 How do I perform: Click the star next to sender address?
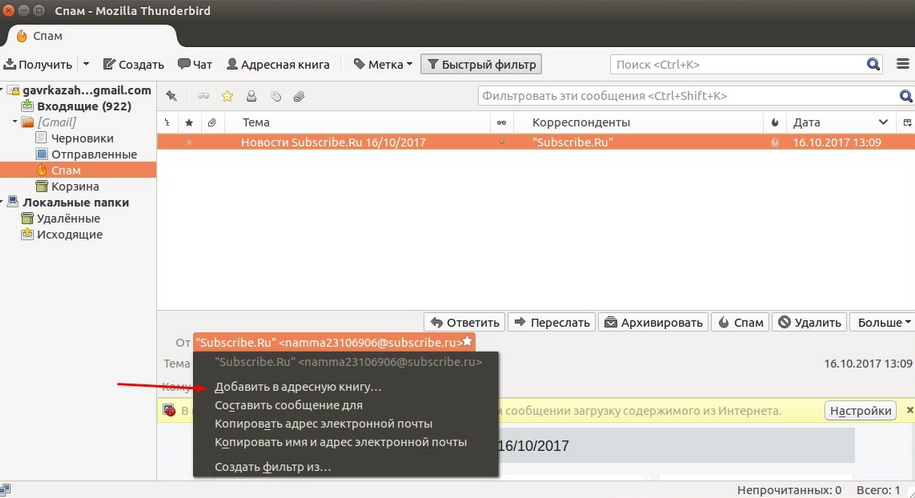(467, 342)
